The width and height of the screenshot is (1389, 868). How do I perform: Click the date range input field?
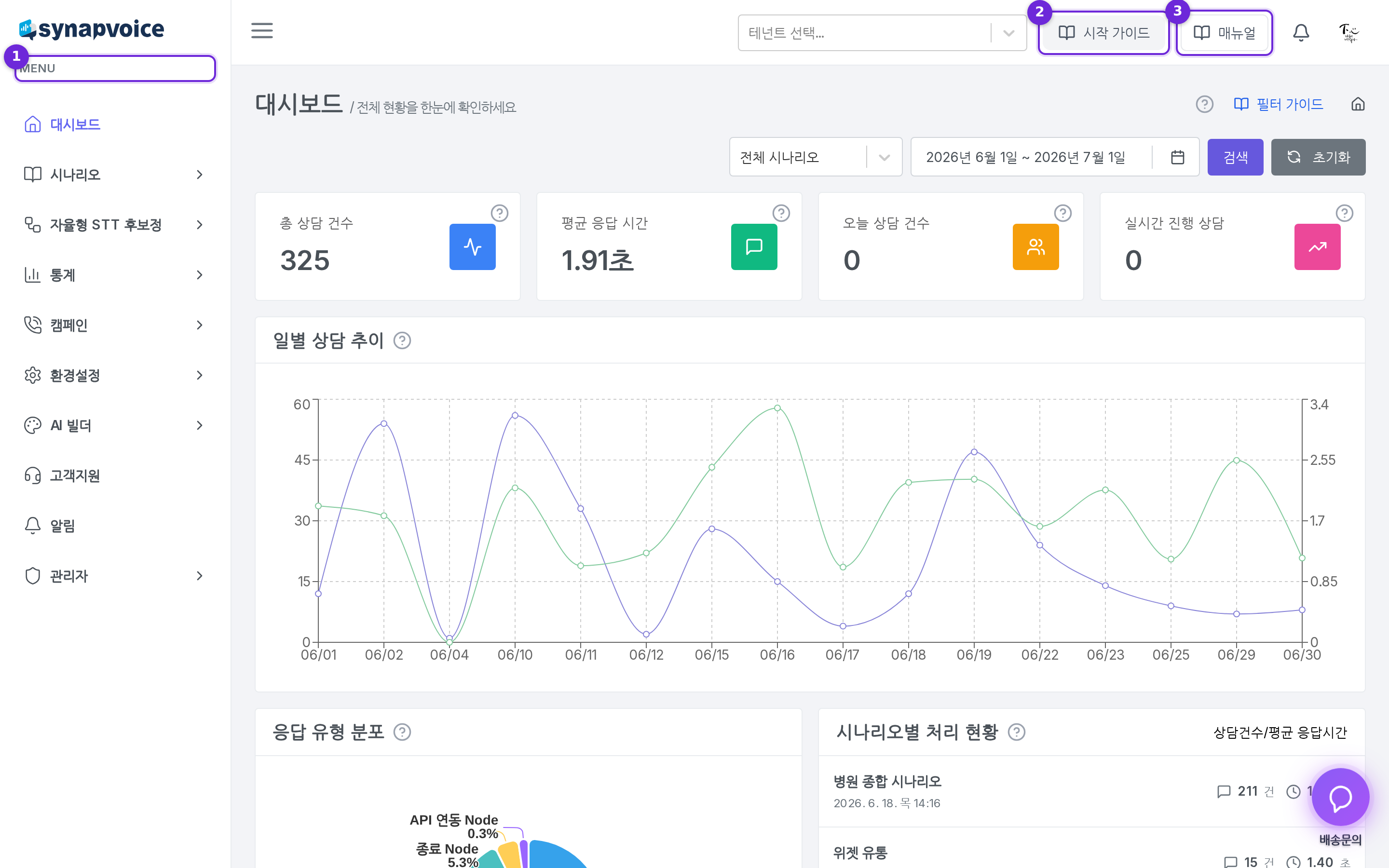point(1054,157)
